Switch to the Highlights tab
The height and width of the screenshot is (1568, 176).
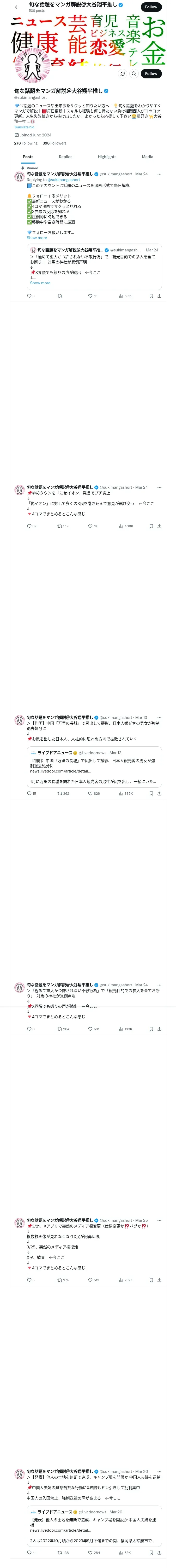click(x=107, y=157)
